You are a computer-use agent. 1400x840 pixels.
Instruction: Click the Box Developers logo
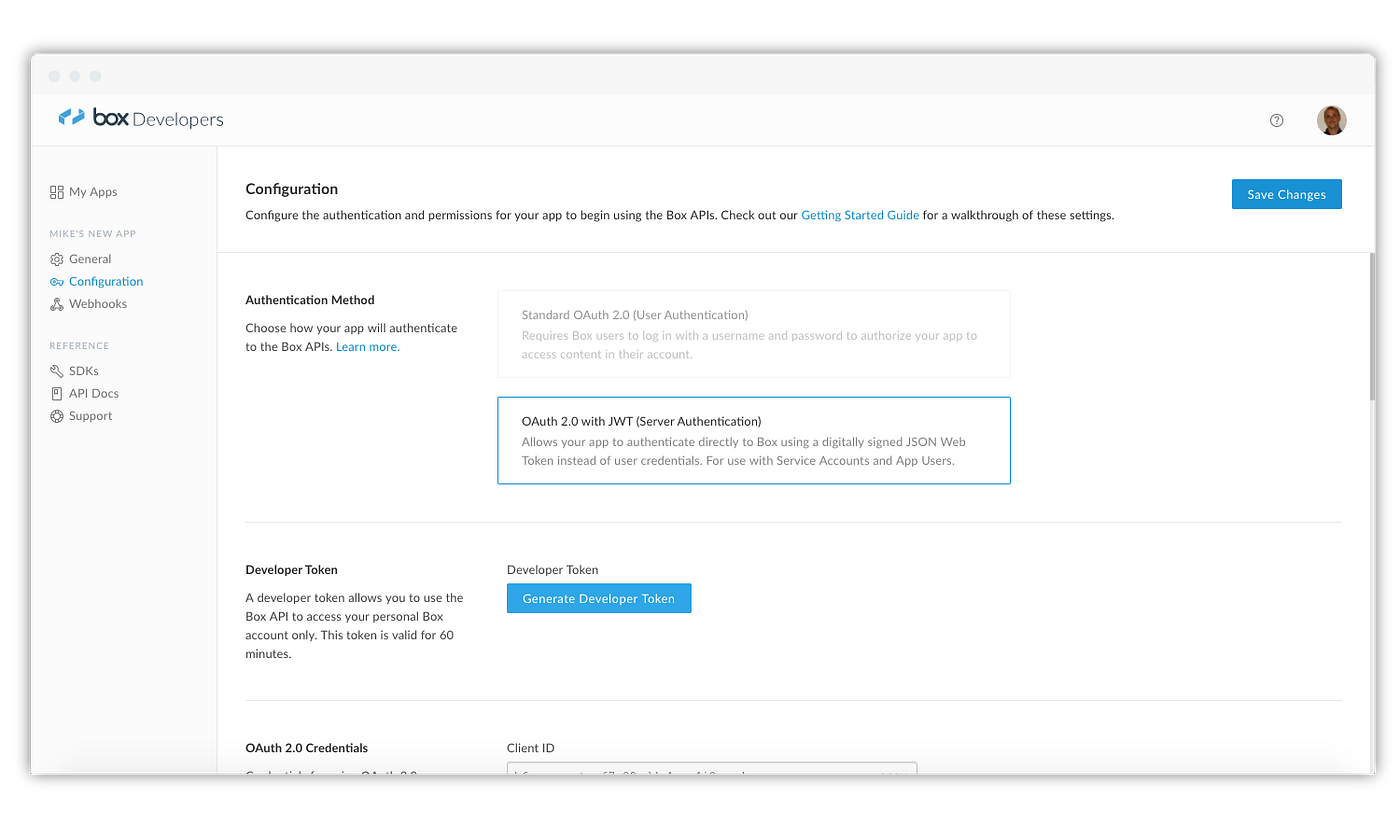point(140,118)
